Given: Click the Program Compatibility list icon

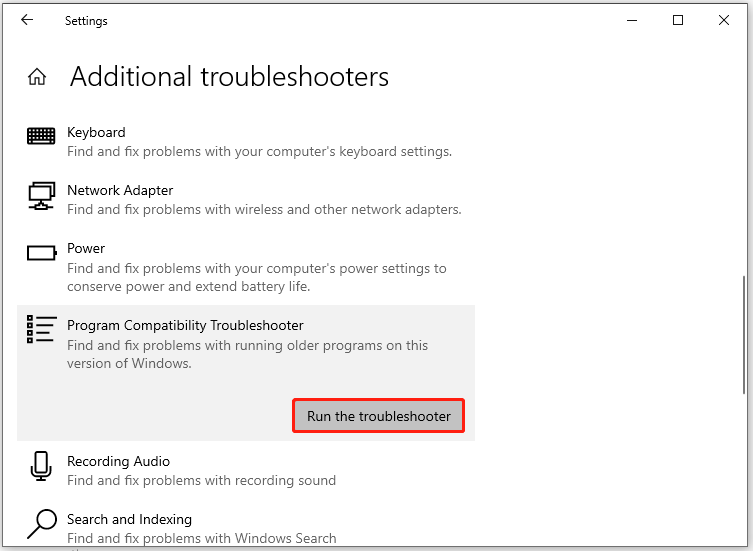Looking at the screenshot, I should pos(41,330).
